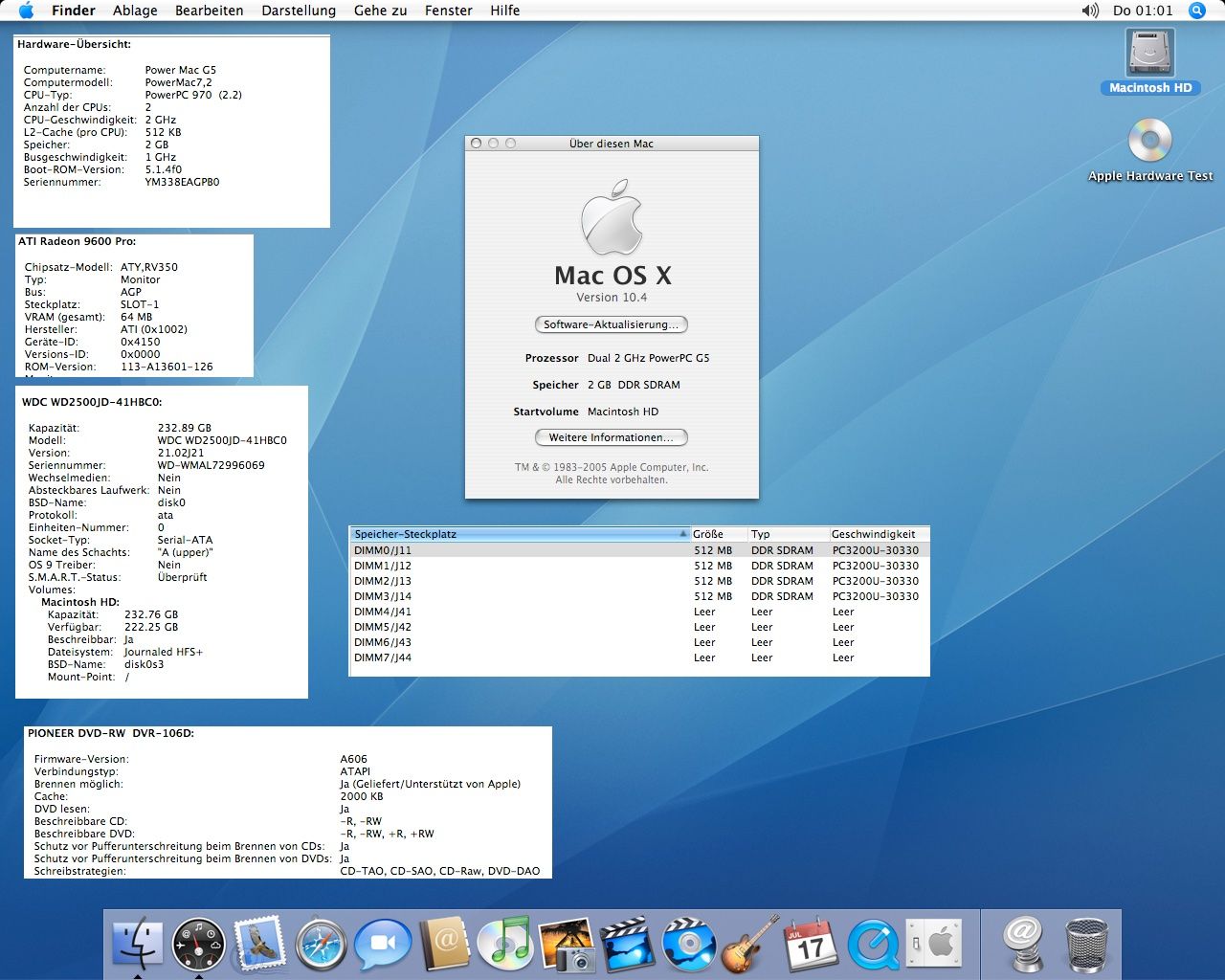This screenshot has height=980, width=1225.
Task: Click ROM-Version value 113-A13601-126
Action: (x=167, y=367)
